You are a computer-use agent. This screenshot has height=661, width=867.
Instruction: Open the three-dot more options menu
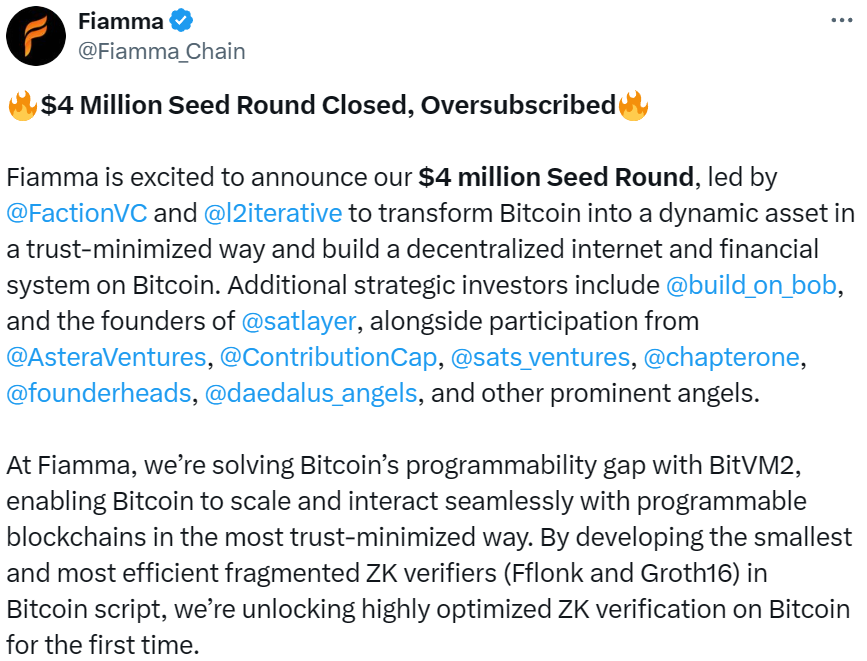coord(842,20)
